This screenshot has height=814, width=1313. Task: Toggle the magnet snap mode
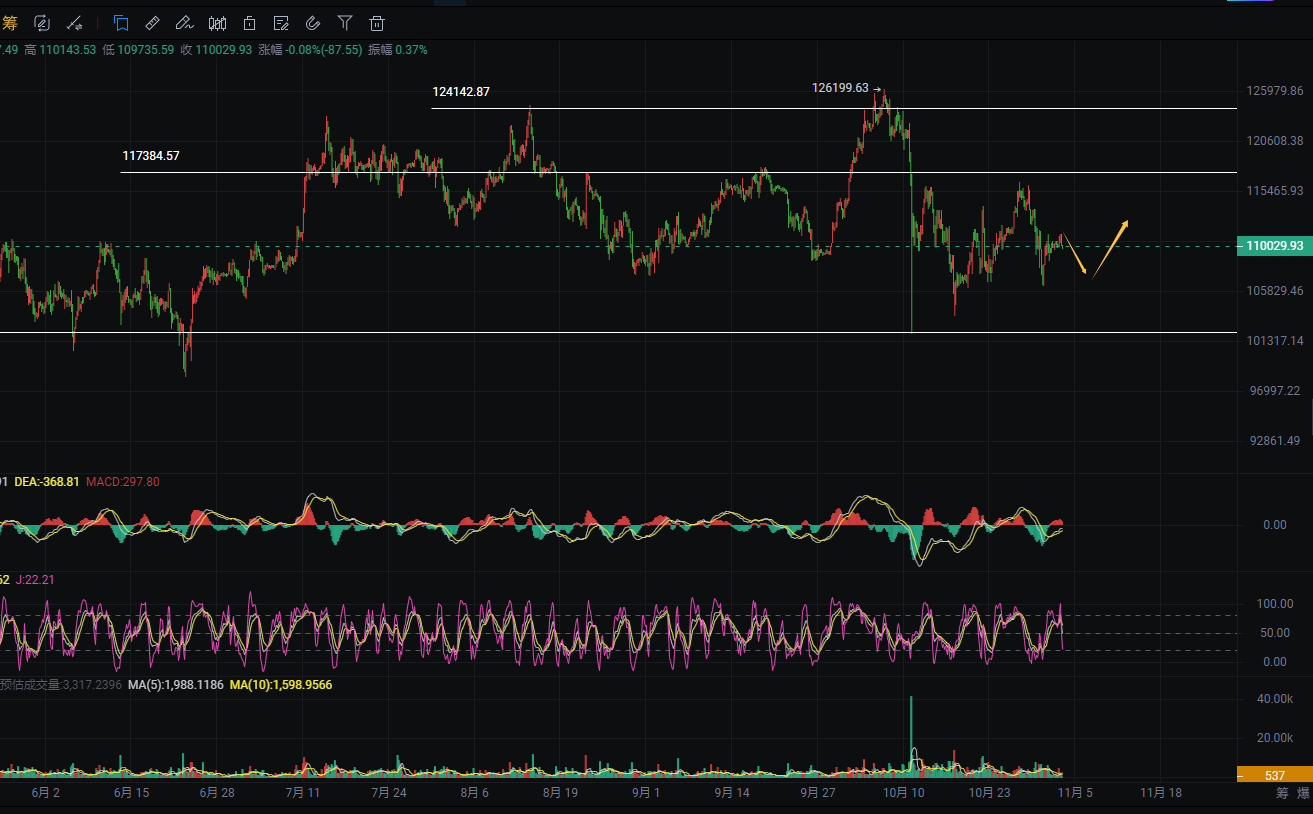[313, 22]
